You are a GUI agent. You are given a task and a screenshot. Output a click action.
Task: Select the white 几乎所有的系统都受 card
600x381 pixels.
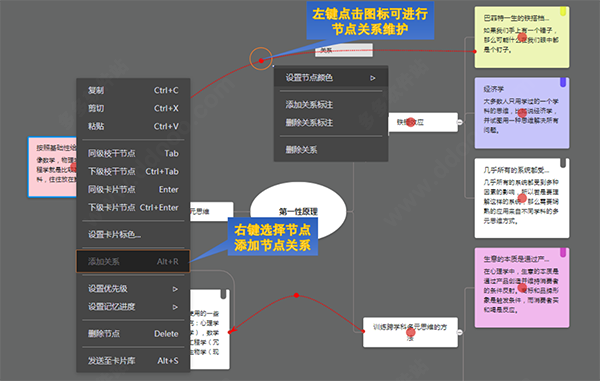(x=522, y=198)
